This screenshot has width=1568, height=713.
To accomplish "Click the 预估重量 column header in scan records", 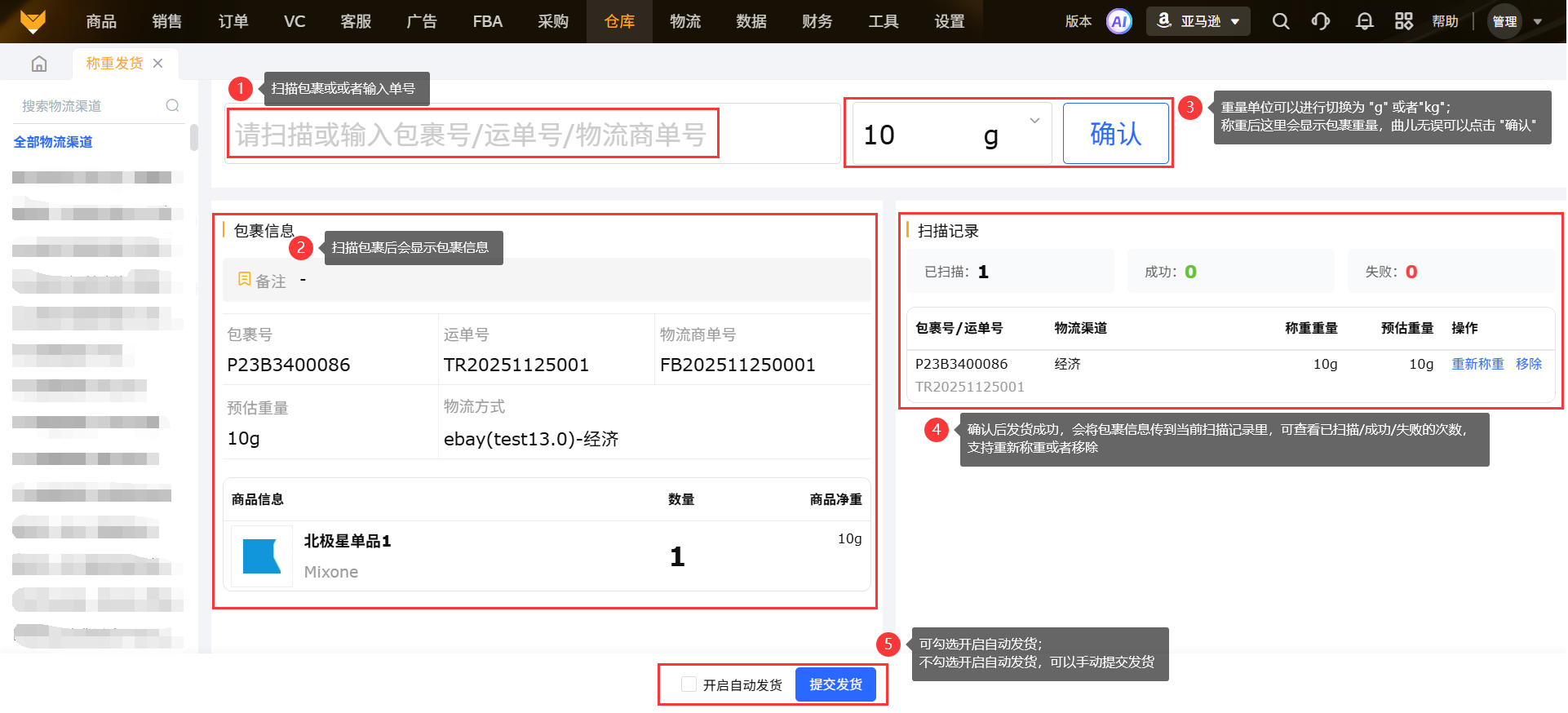I will 1407,328.
